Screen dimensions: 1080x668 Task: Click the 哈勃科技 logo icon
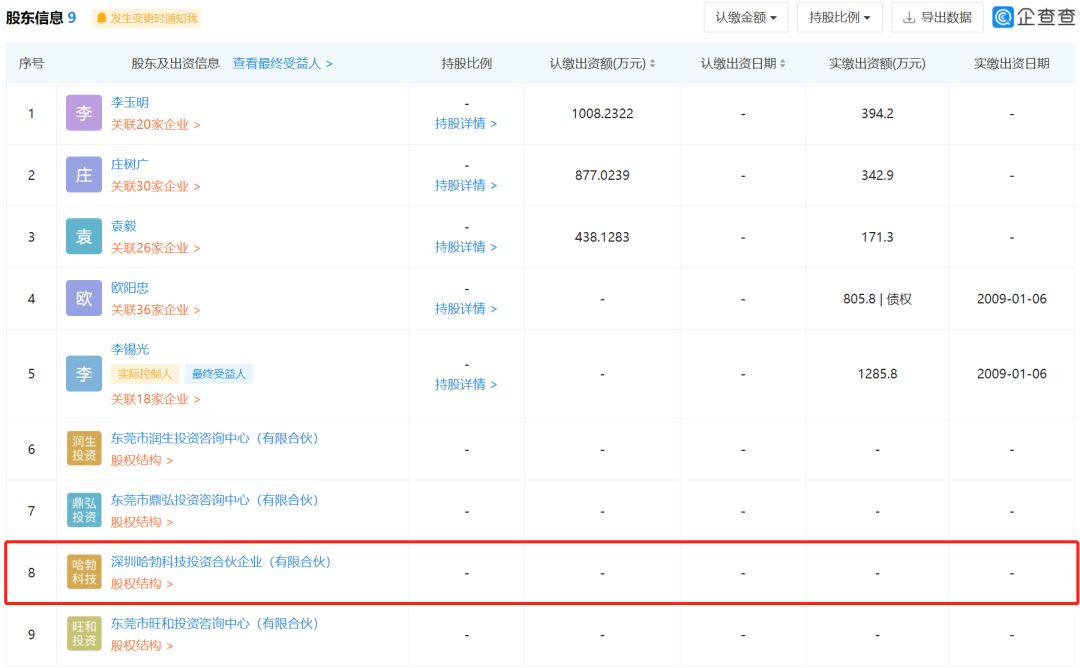[x=83, y=572]
